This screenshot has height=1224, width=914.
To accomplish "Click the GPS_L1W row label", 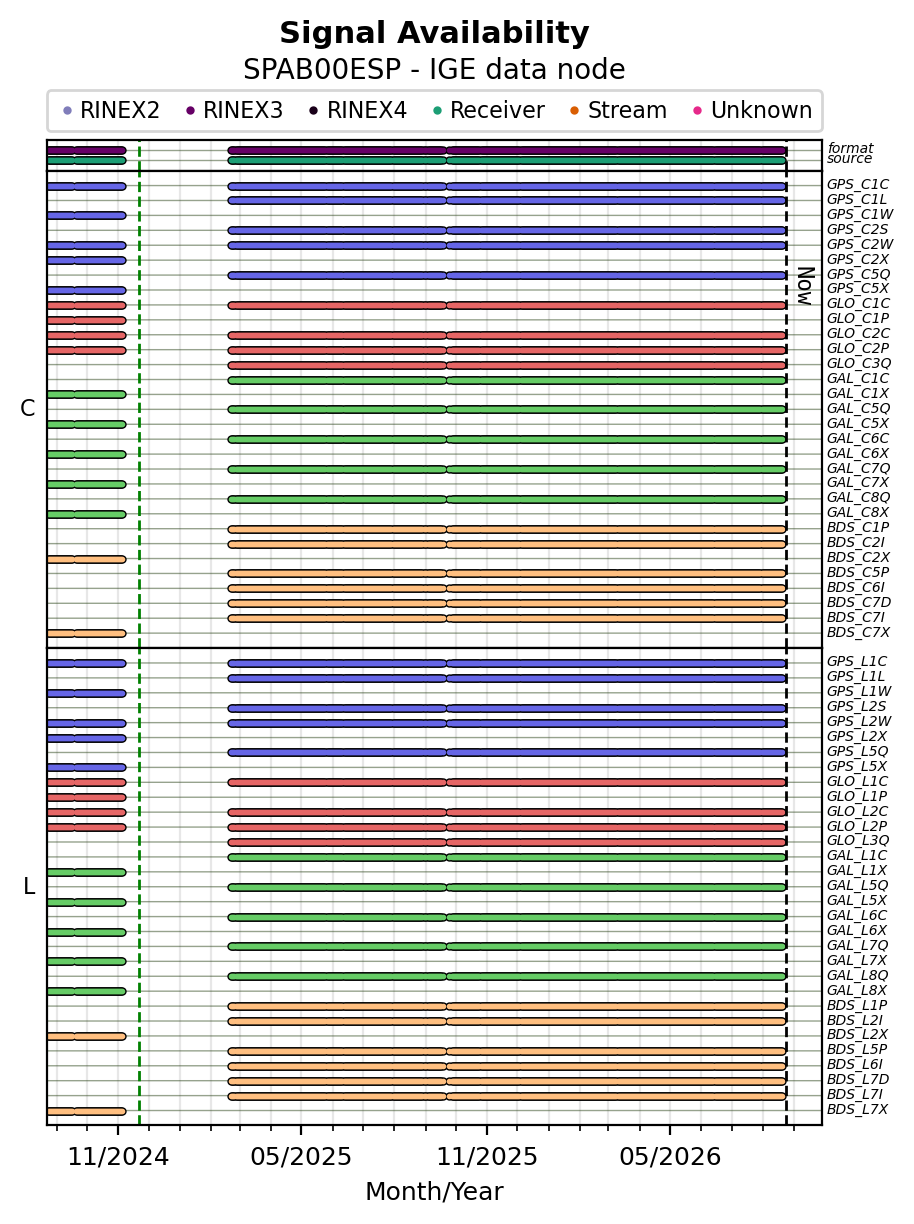I will point(858,692).
